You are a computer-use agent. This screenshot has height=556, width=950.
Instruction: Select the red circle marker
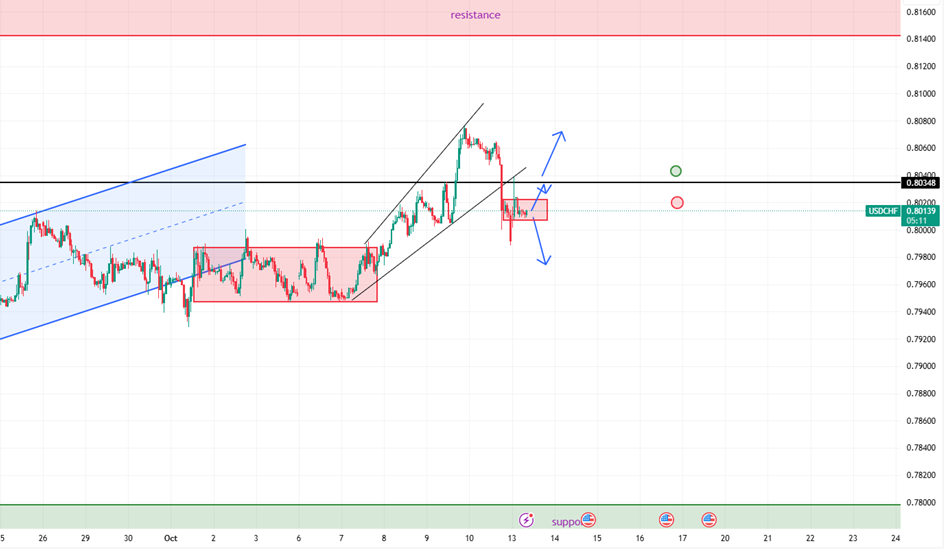pyautogui.click(x=677, y=203)
